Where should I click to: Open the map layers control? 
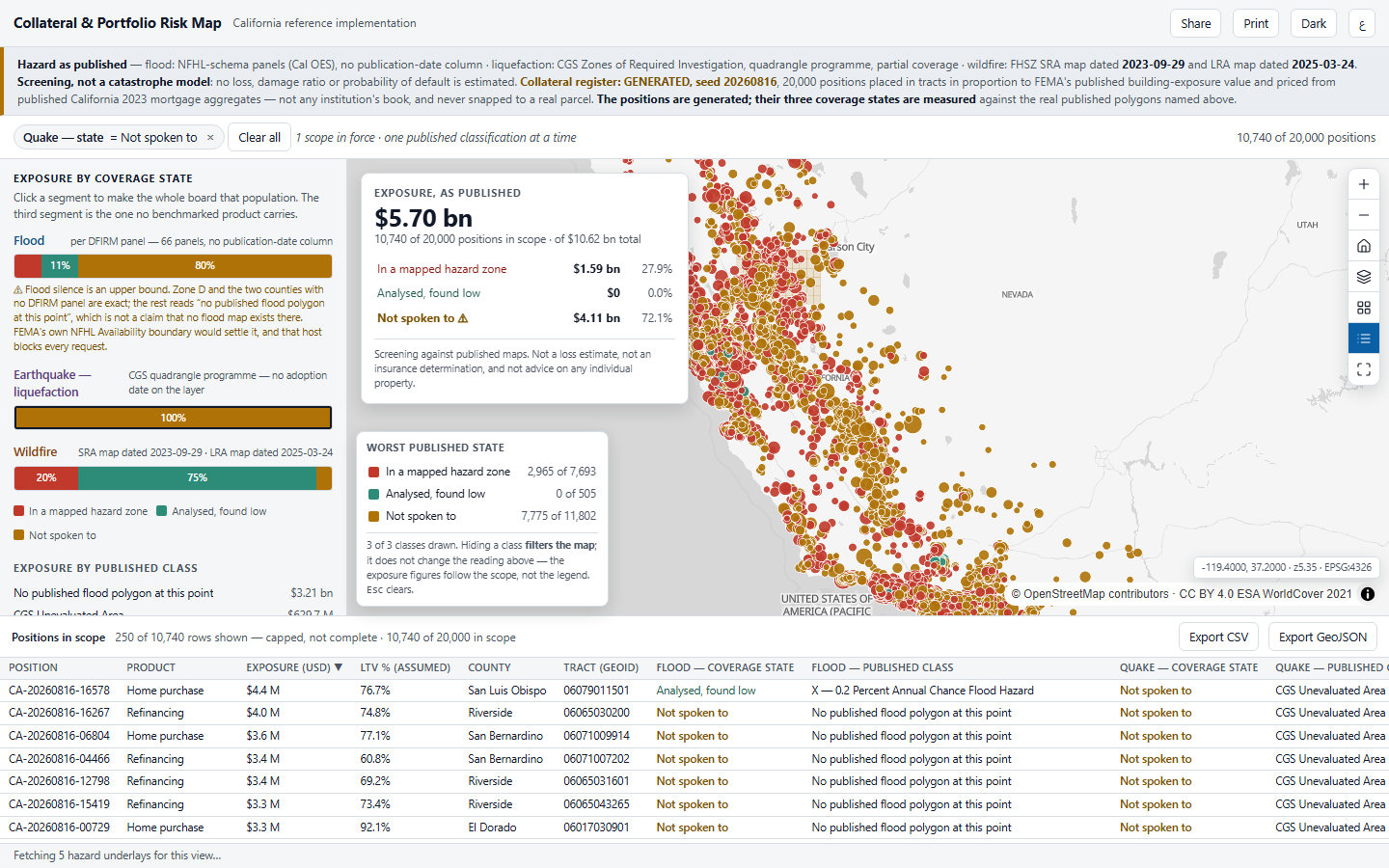coord(1363,277)
